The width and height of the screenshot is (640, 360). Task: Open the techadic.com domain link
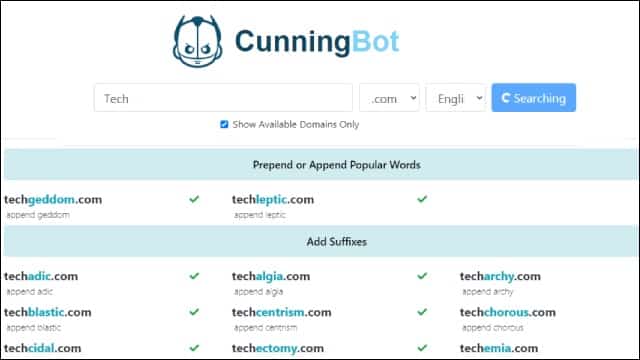click(x=41, y=276)
